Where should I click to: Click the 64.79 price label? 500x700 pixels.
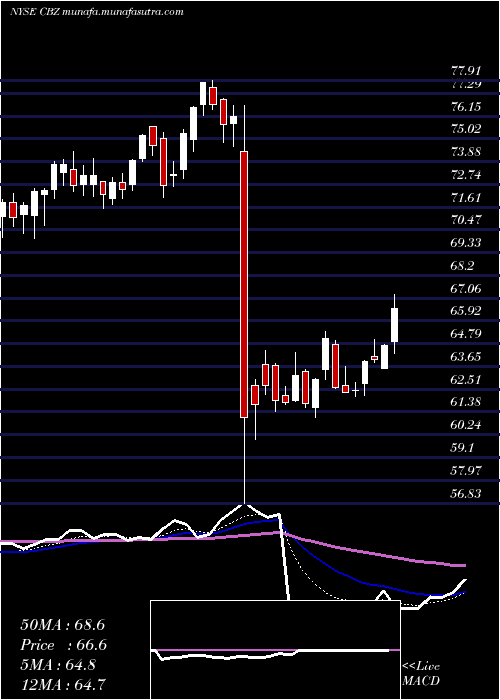pyautogui.click(x=466, y=333)
